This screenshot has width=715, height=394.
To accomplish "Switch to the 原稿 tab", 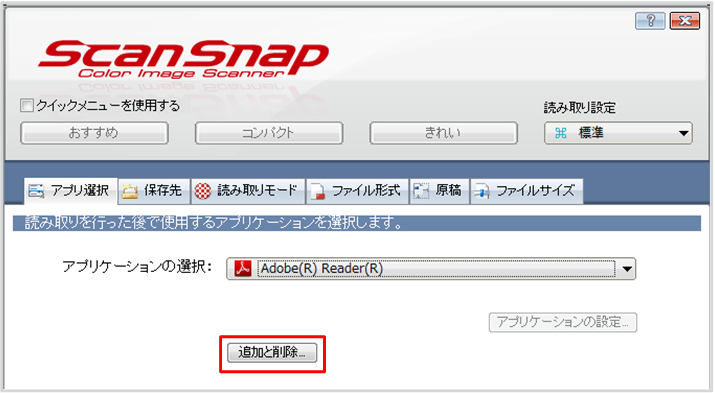I will click(x=440, y=191).
